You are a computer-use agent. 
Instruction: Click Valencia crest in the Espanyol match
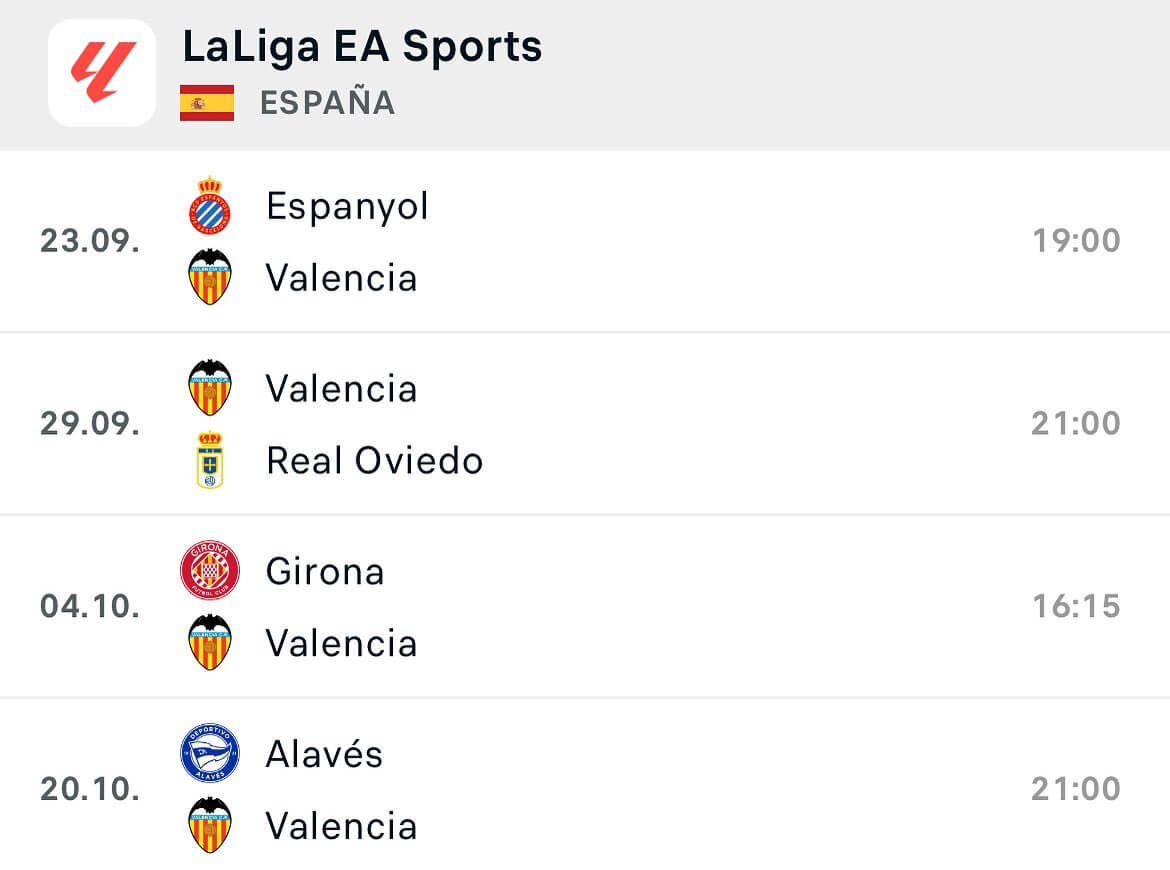coord(210,277)
